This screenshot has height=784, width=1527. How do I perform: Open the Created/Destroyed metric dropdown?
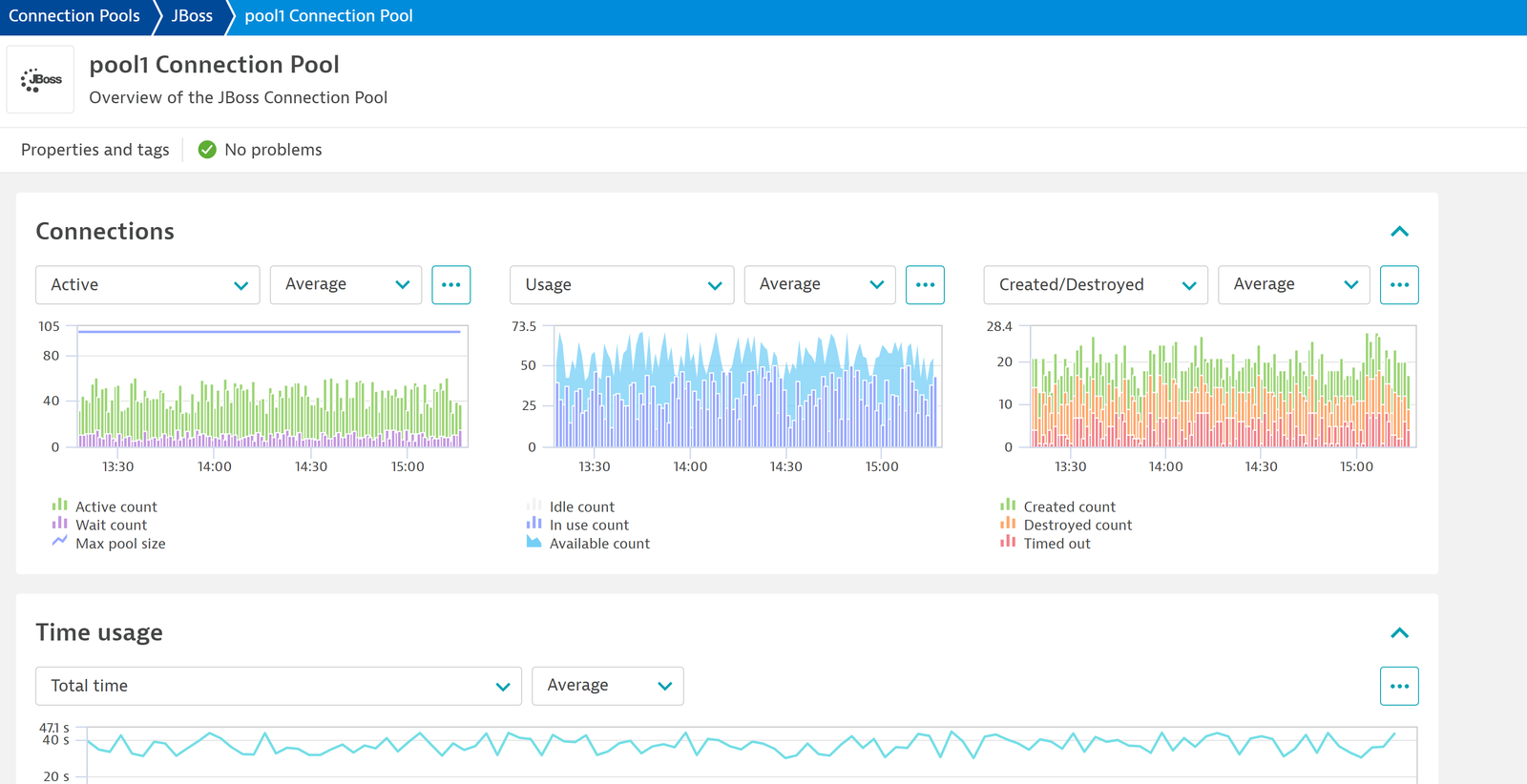(1096, 285)
